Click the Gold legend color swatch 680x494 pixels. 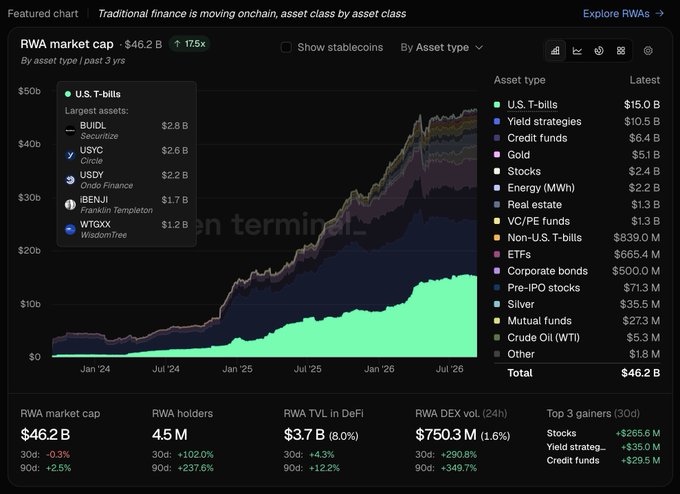point(497,154)
